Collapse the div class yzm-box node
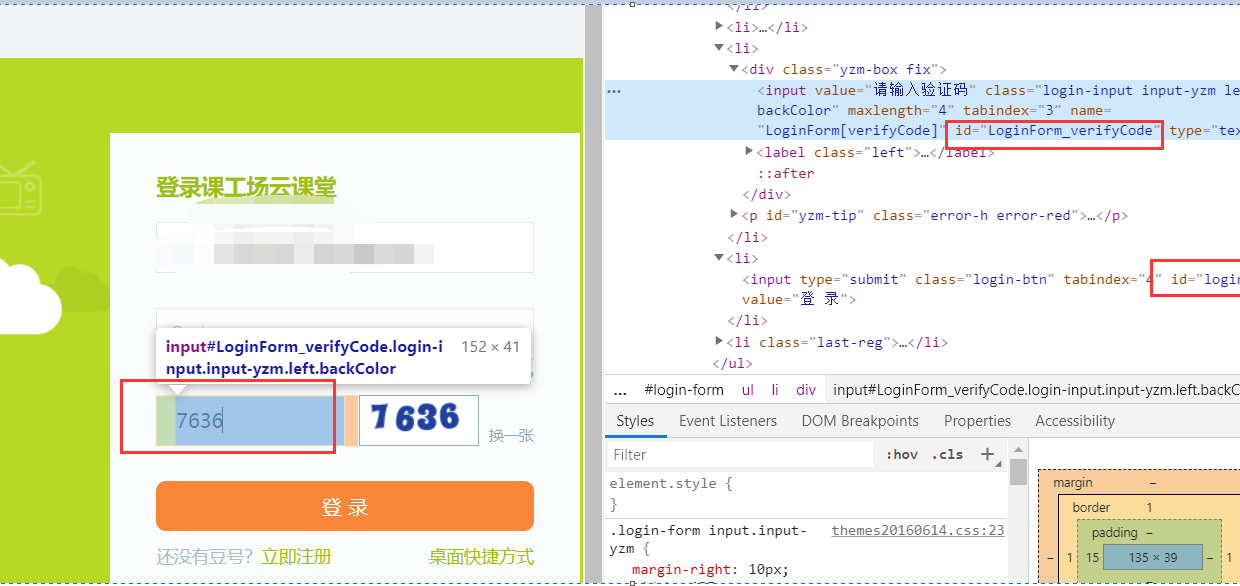Screen dimensions: 1240x586 pyautogui.click(x=734, y=69)
